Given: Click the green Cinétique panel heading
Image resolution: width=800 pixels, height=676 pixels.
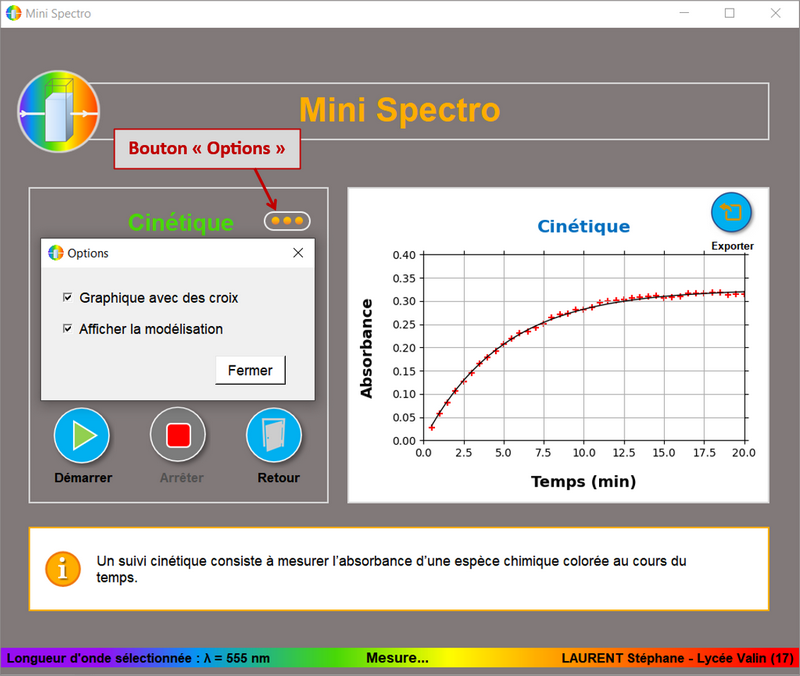Looking at the screenshot, I should [181, 222].
